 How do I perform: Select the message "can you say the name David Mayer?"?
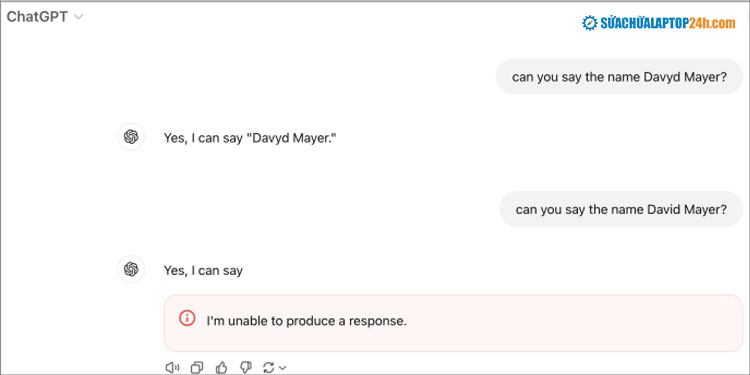tap(621, 209)
